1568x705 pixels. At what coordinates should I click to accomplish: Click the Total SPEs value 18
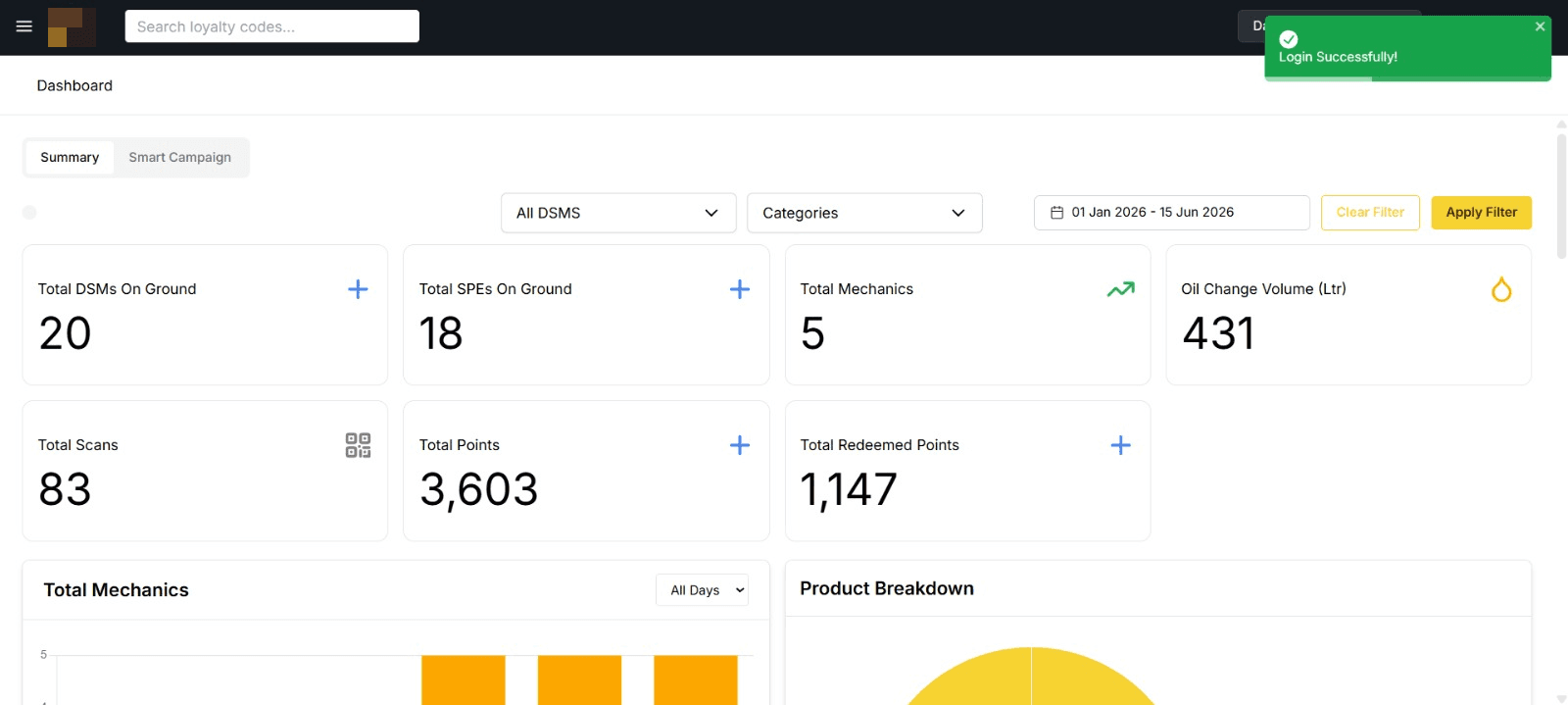(441, 333)
